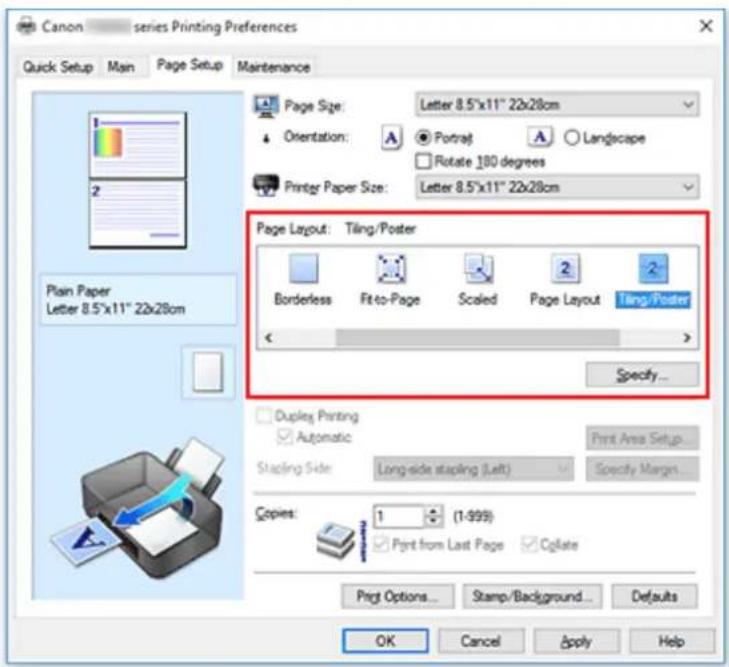Click the Copies number input field
The width and height of the screenshot is (729, 667).
400,516
